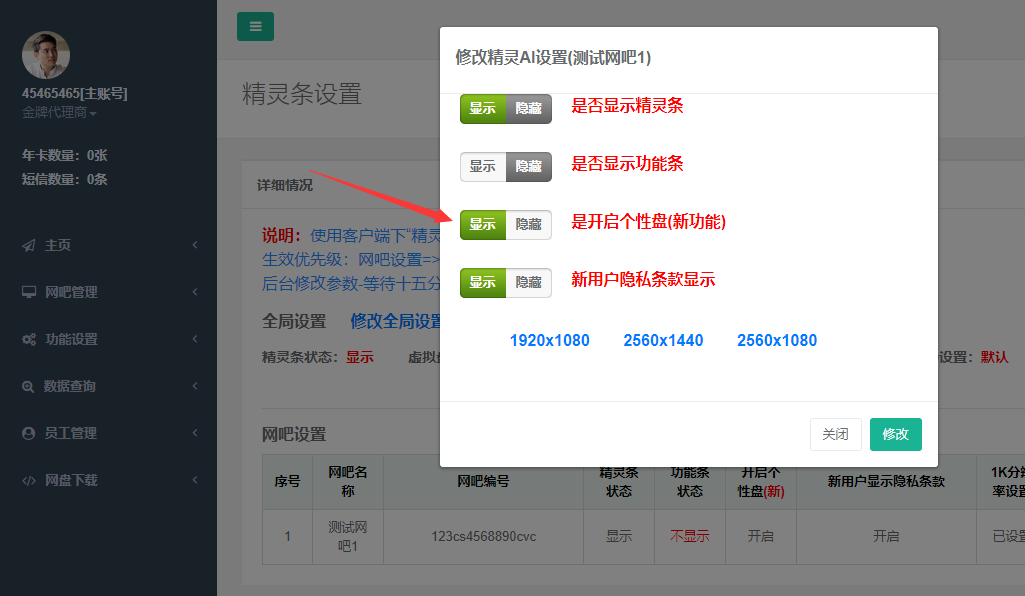Open the 网吧管理 sidebar menu item
This screenshot has height=596, width=1025.
[x=109, y=292]
